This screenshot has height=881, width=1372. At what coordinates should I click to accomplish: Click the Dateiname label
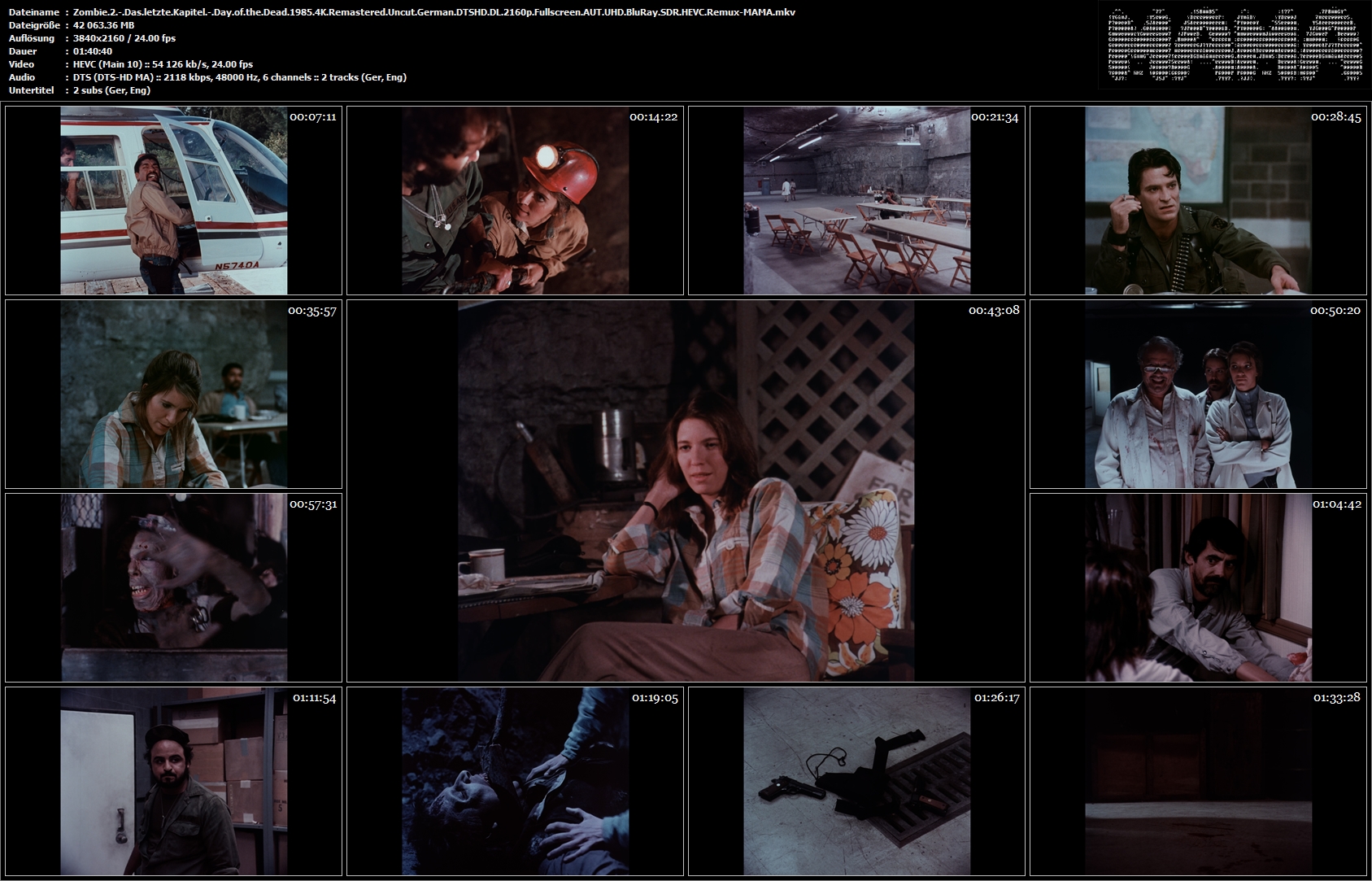[x=33, y=12]
